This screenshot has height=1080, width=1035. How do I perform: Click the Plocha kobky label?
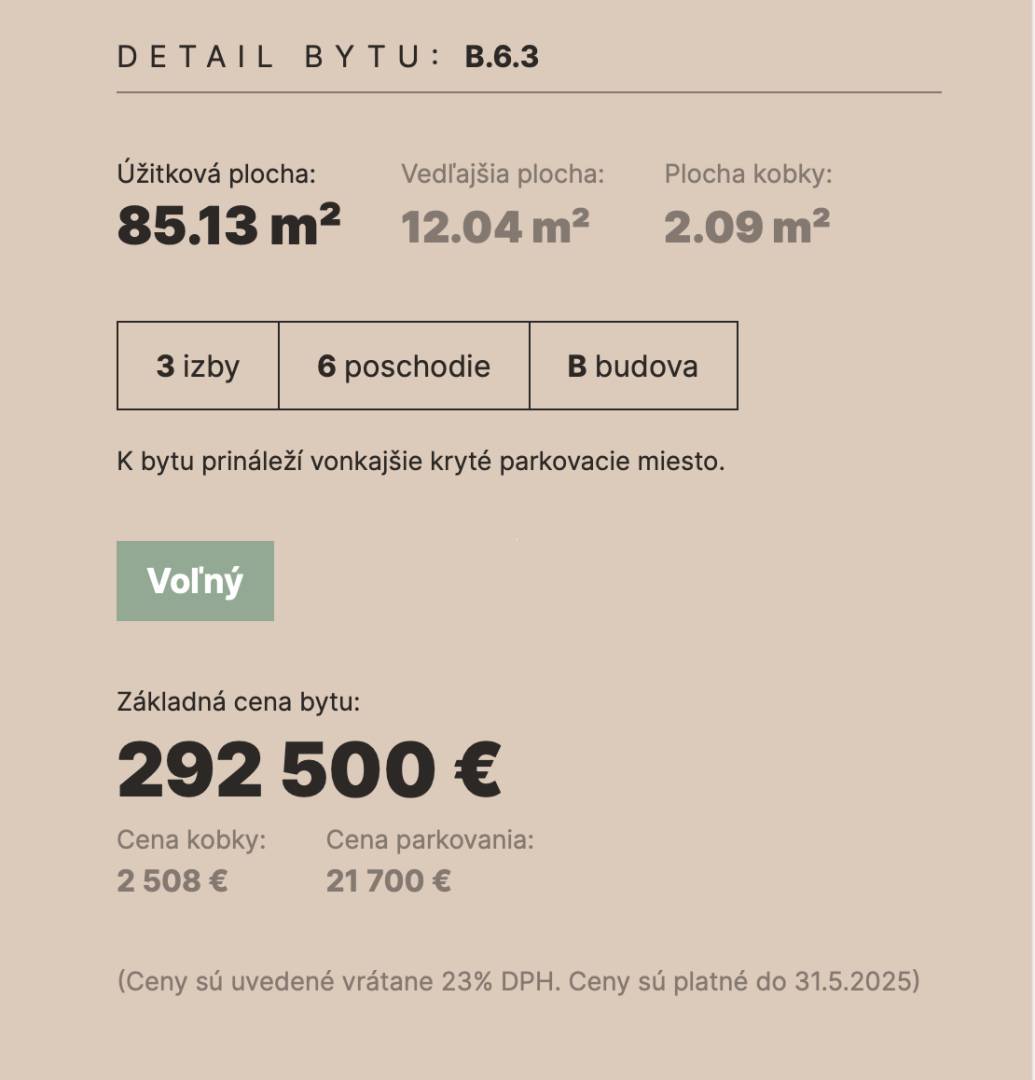(x=748, y=174)
